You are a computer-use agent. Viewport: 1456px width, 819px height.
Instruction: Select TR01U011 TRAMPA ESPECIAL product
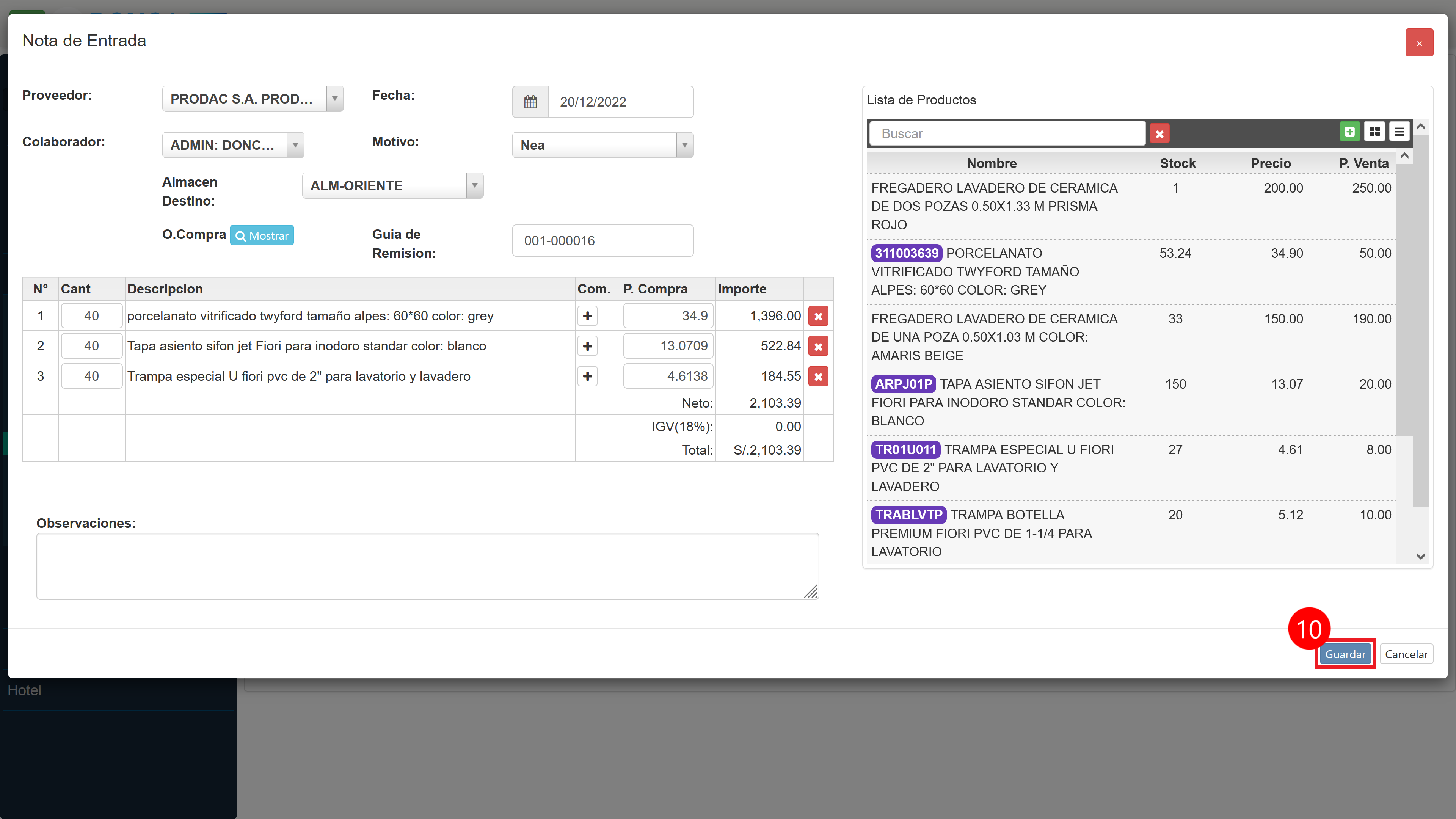click(x=1131, y=468)
